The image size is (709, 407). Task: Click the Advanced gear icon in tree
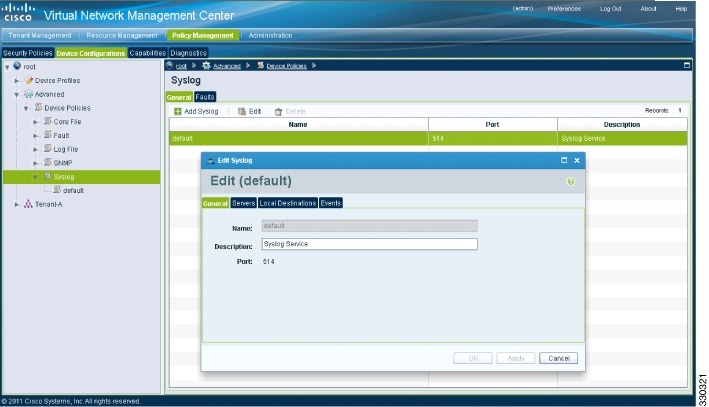(x=28, y=94)
